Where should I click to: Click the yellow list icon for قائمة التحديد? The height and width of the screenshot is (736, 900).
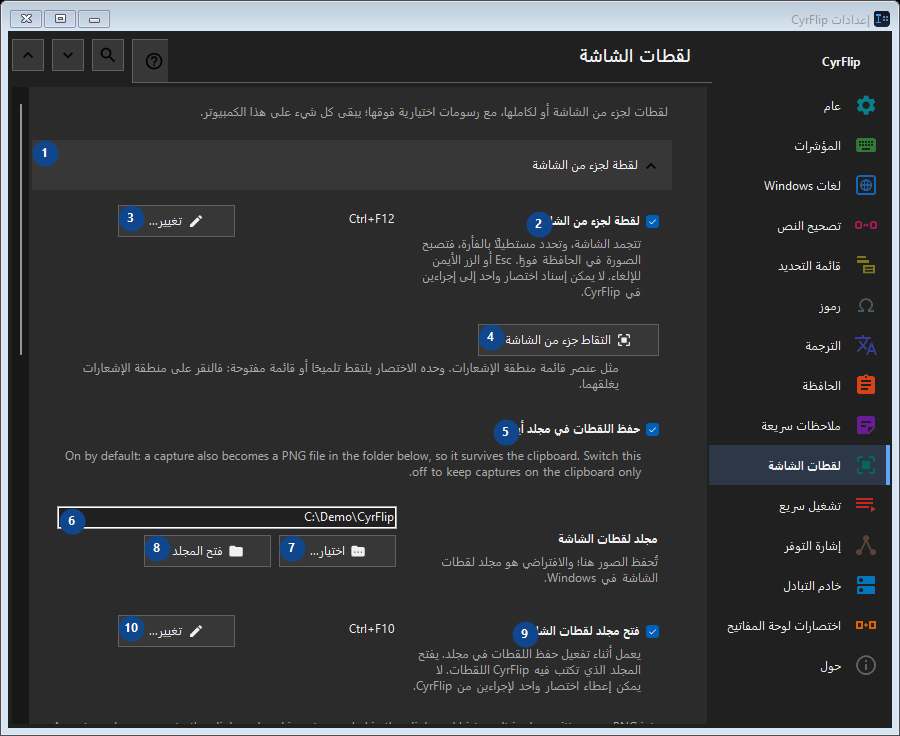[x=866, y=265]
